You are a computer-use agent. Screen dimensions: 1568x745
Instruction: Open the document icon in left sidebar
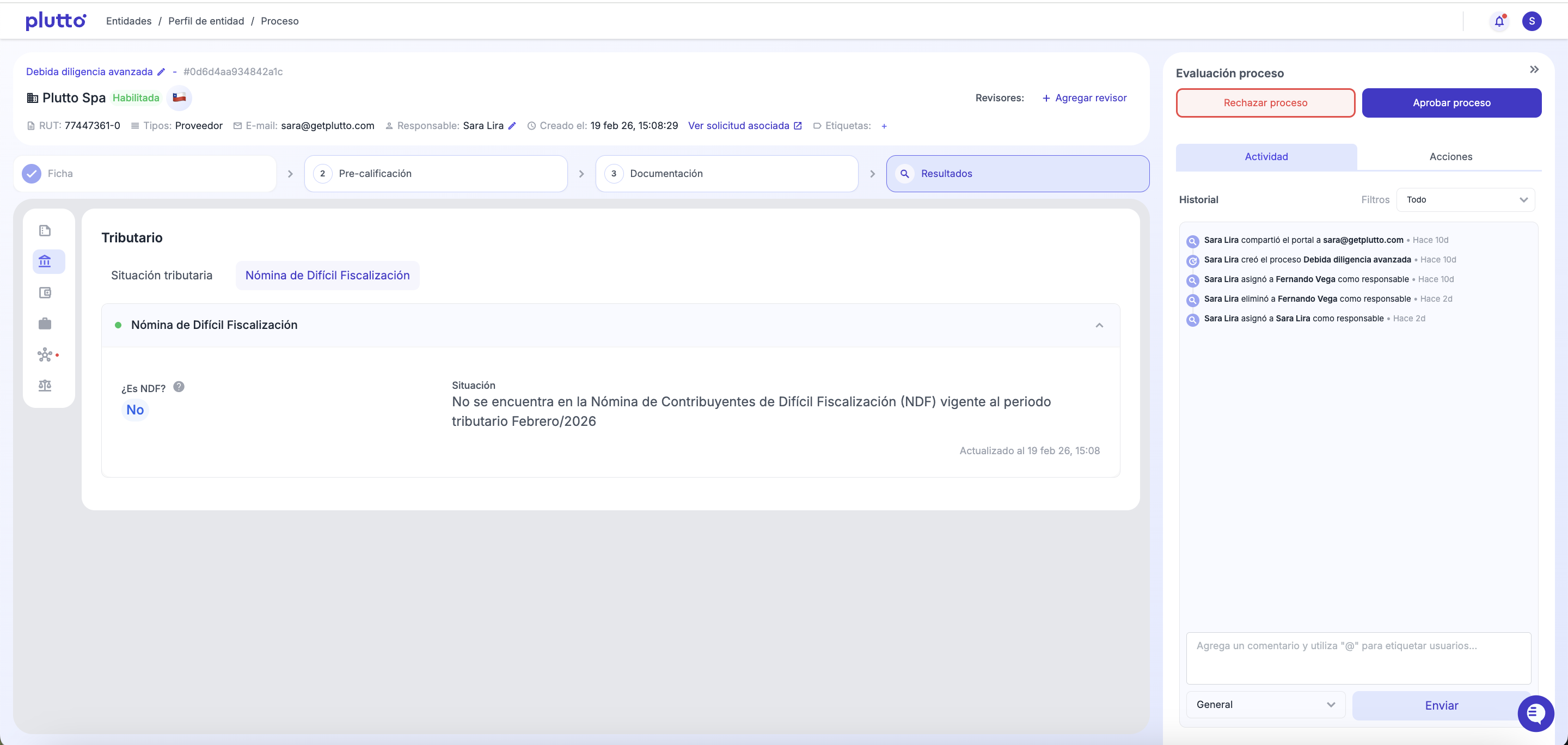(x=45, y=231)
